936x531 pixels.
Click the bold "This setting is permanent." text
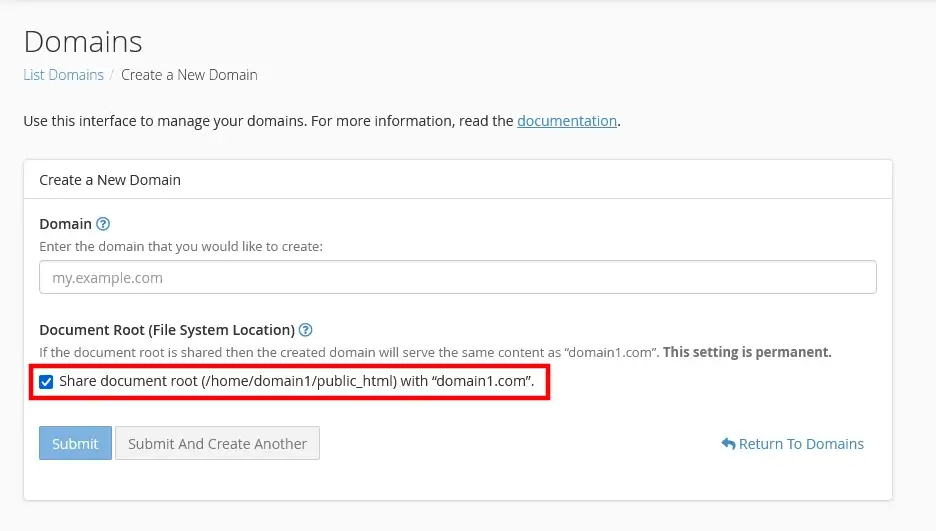[x=747, y=353]
